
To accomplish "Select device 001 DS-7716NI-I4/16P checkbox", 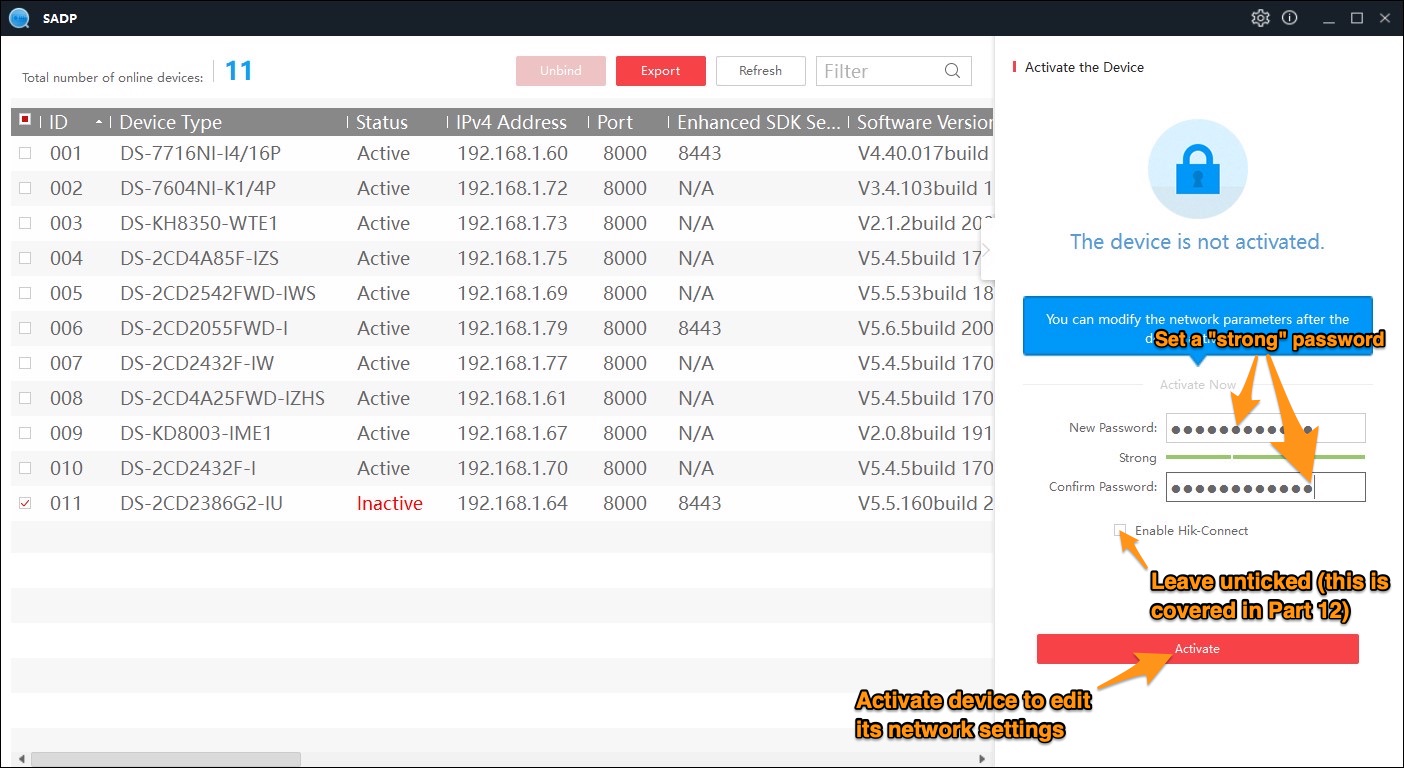I will (x=24, y=153).
